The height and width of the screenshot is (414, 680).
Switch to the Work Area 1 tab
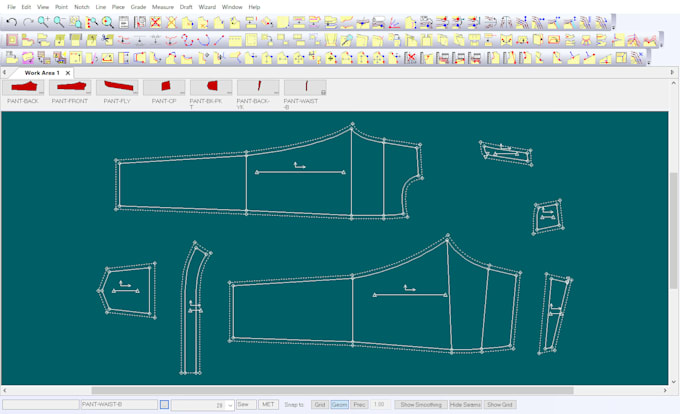[x=42, y=73]
